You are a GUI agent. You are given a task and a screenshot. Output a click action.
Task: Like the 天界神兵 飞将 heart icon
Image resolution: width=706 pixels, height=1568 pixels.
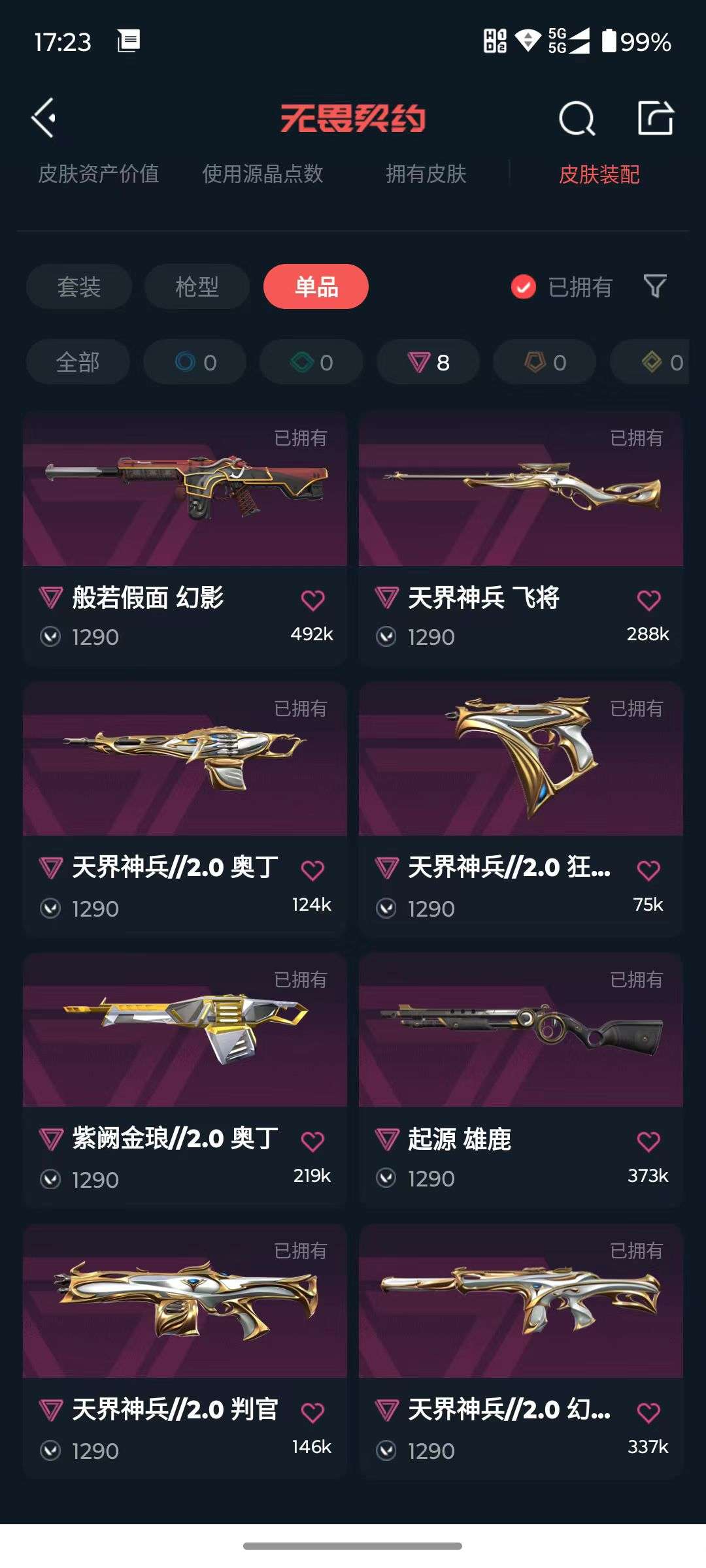[648, 600]
